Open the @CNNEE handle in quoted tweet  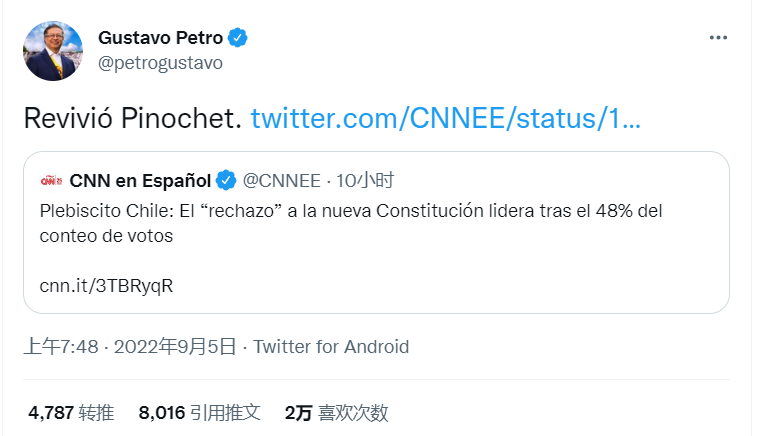click(x=282, y=181)
